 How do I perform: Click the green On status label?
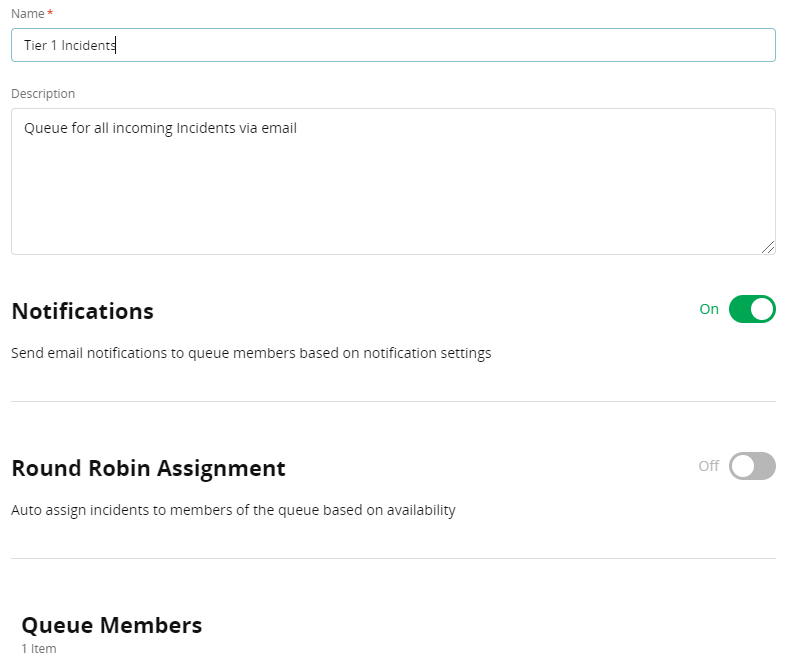click(x=709, y=309)
